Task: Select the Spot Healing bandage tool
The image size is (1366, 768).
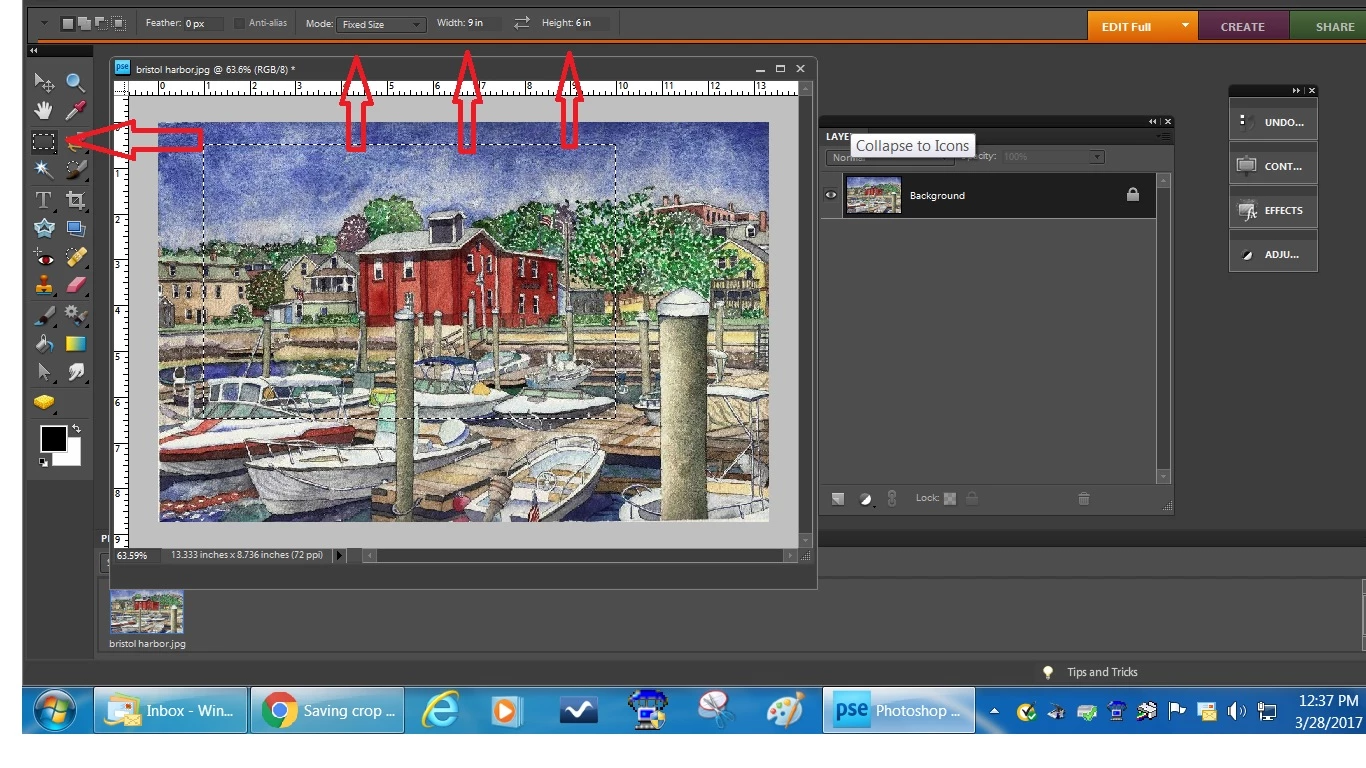Action: (x=75, y=258)
